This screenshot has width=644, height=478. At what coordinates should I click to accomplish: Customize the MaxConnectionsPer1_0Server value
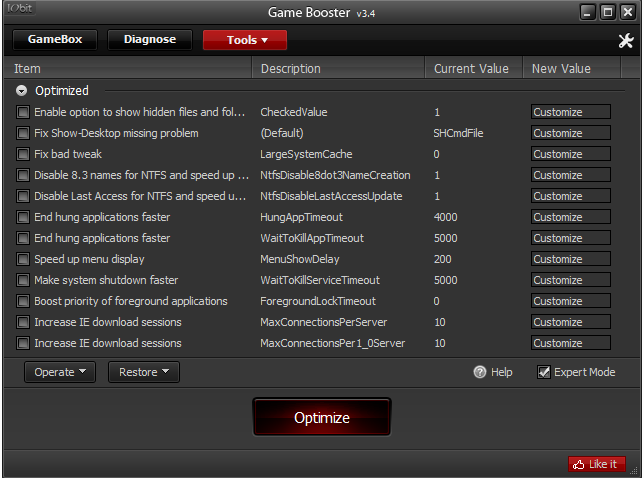click(x=570, y=343)
